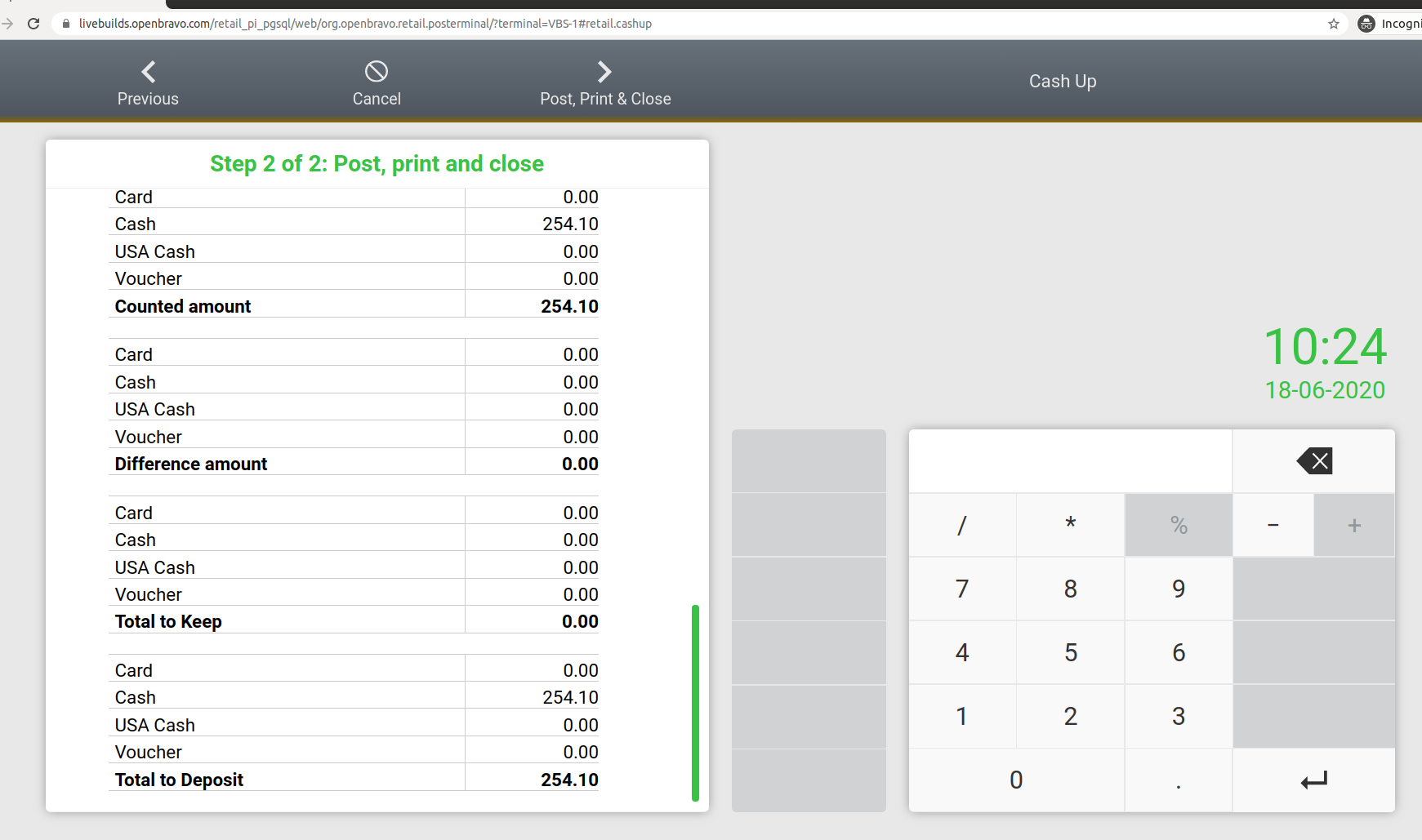Screen dimensions: 1422x840
Task: Tap number 7 on the keypad
Action: 962,589
